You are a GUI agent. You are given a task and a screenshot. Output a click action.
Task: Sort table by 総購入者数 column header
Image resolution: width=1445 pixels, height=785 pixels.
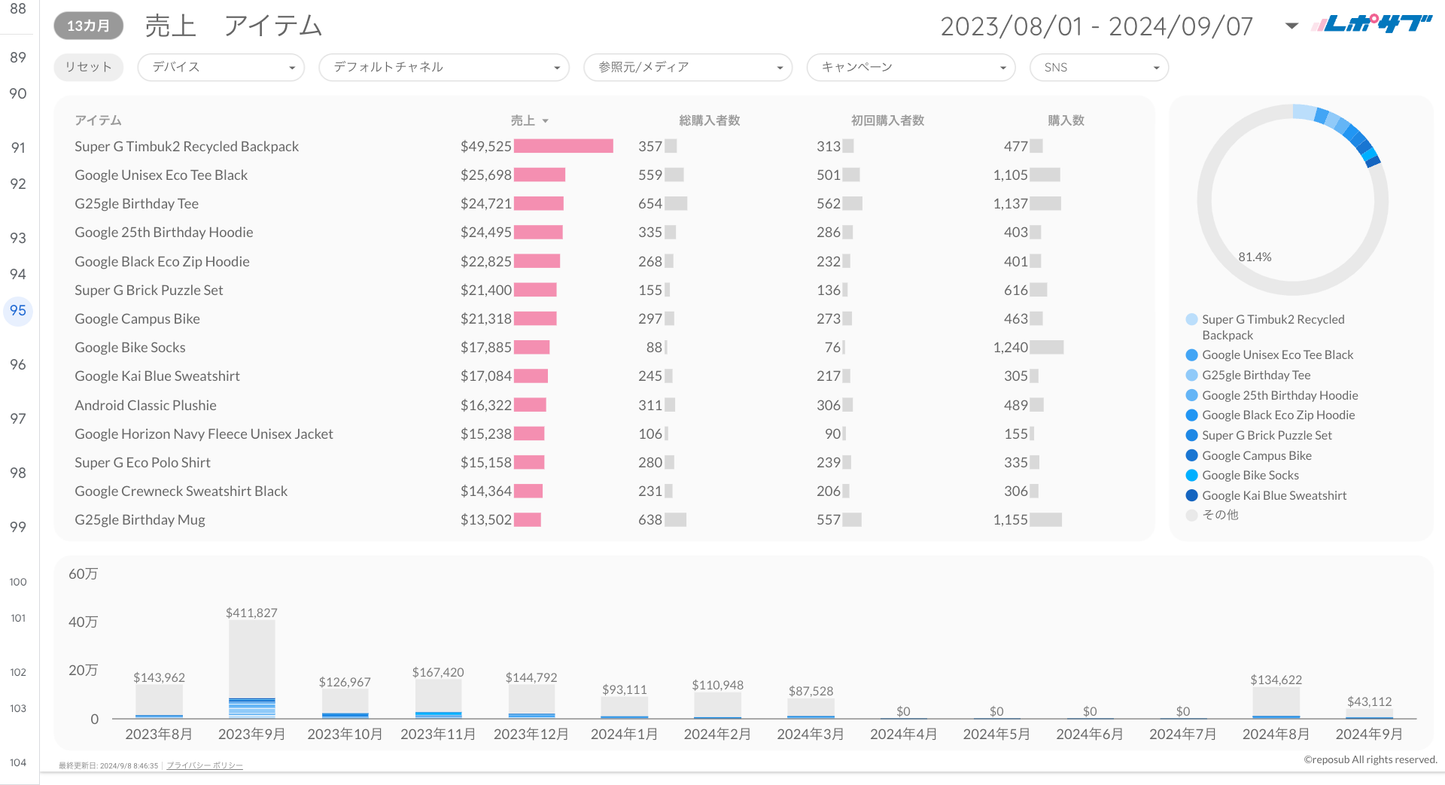click(709, 120)
